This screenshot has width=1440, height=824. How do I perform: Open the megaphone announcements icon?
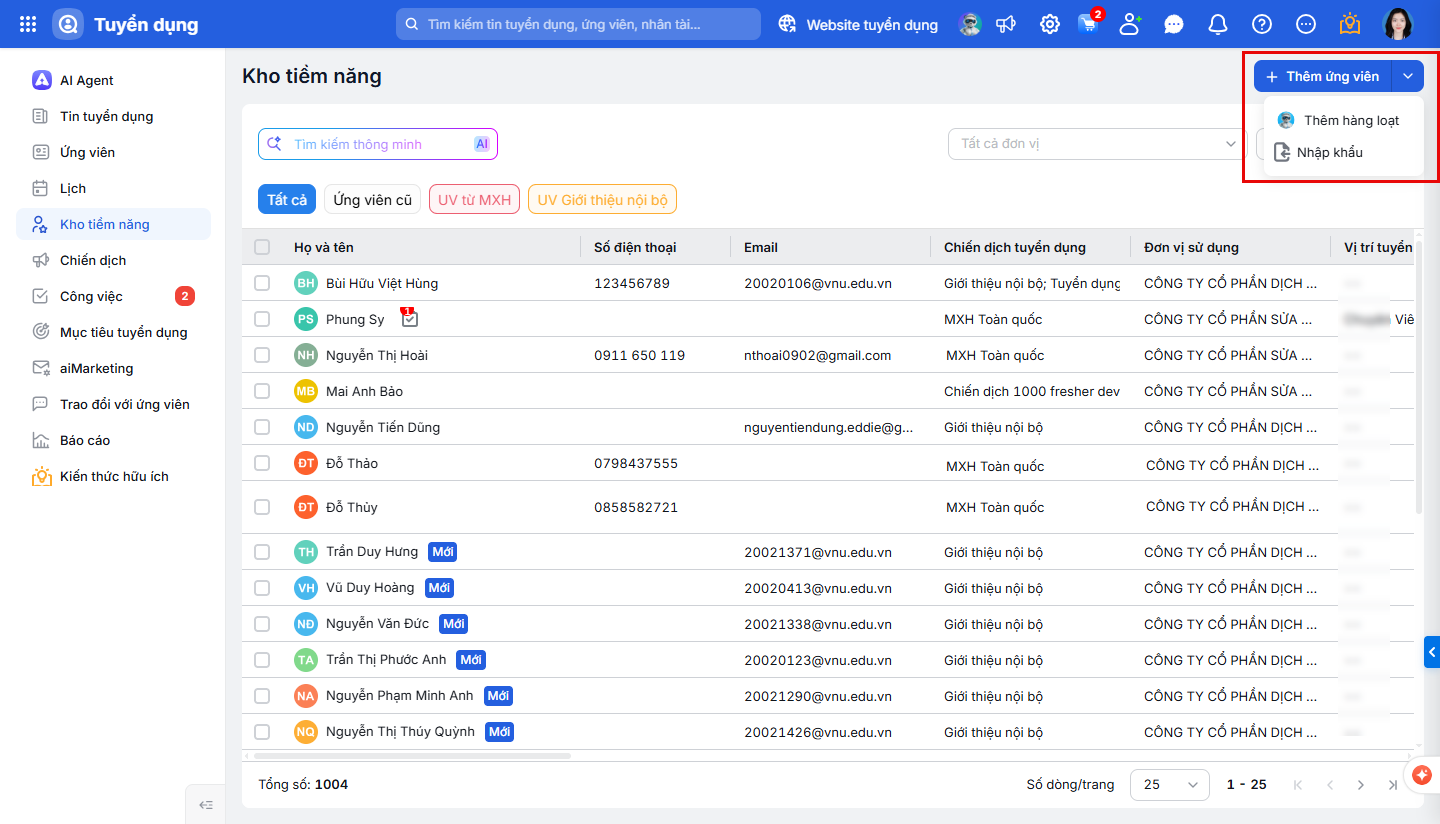coord(1008,24)
